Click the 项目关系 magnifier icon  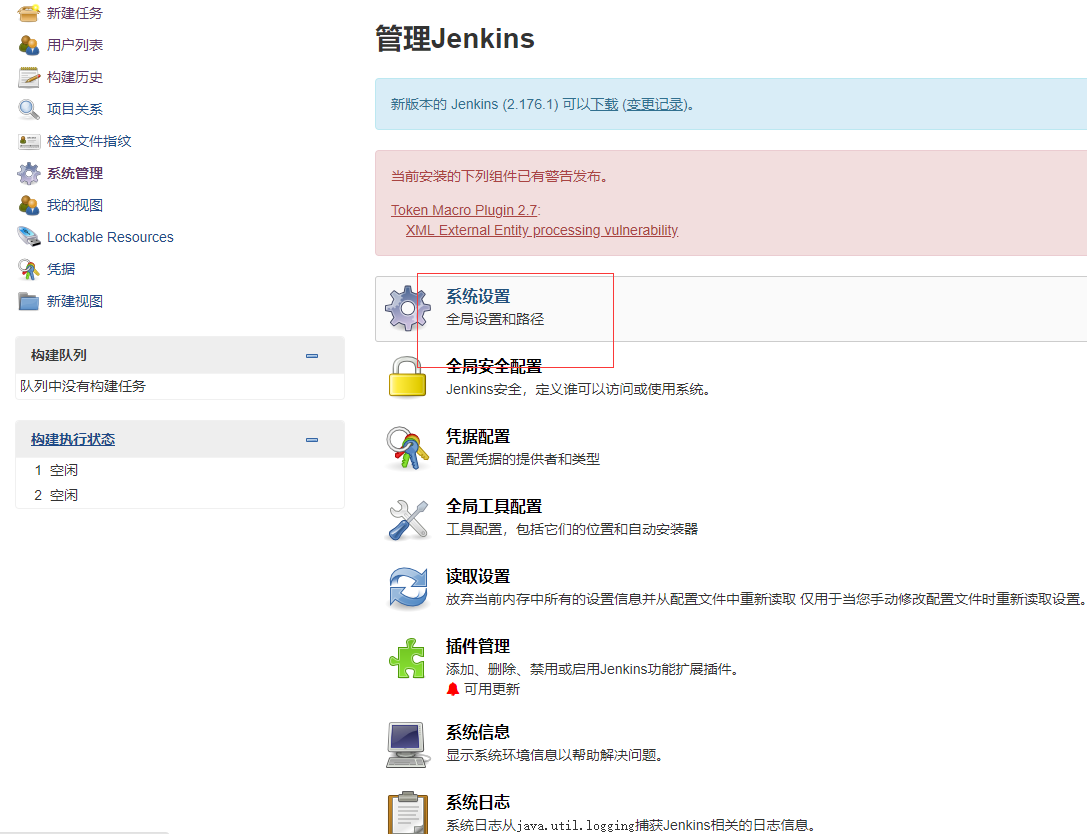28,109
